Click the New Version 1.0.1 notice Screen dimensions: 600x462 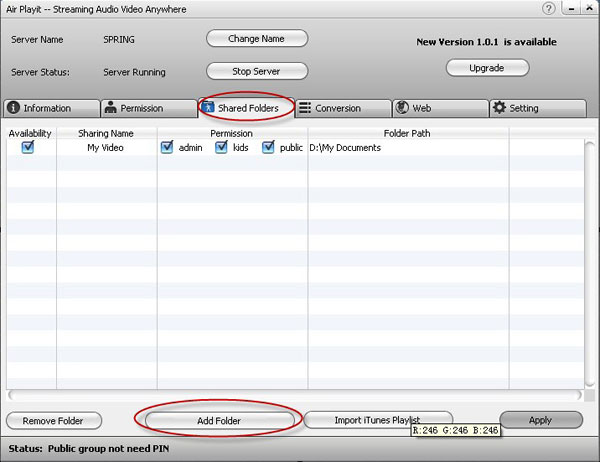(487, 42)
